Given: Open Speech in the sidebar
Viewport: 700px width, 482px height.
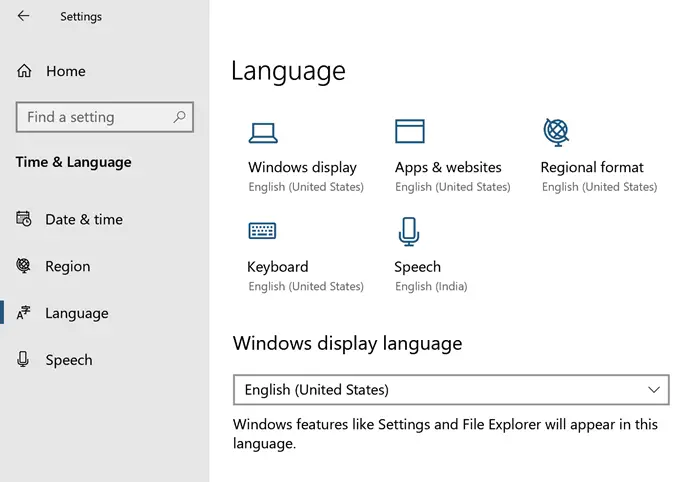Looking at the screenshot, I should [69, 360].
